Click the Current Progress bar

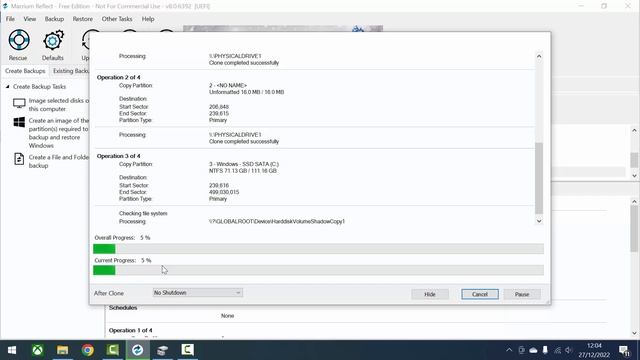coord(318,270)
